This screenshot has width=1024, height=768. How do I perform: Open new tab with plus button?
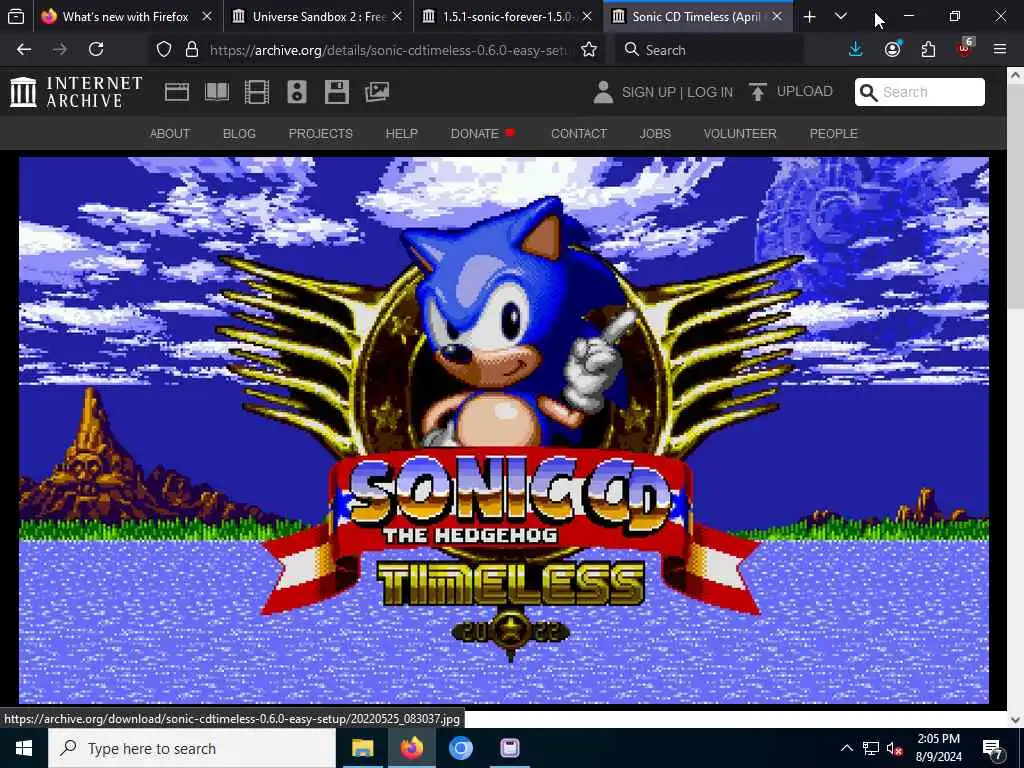tap(809, 17)
